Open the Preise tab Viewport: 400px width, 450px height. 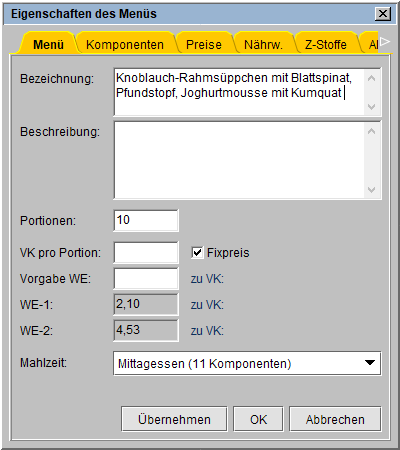(x=204, y=44)
